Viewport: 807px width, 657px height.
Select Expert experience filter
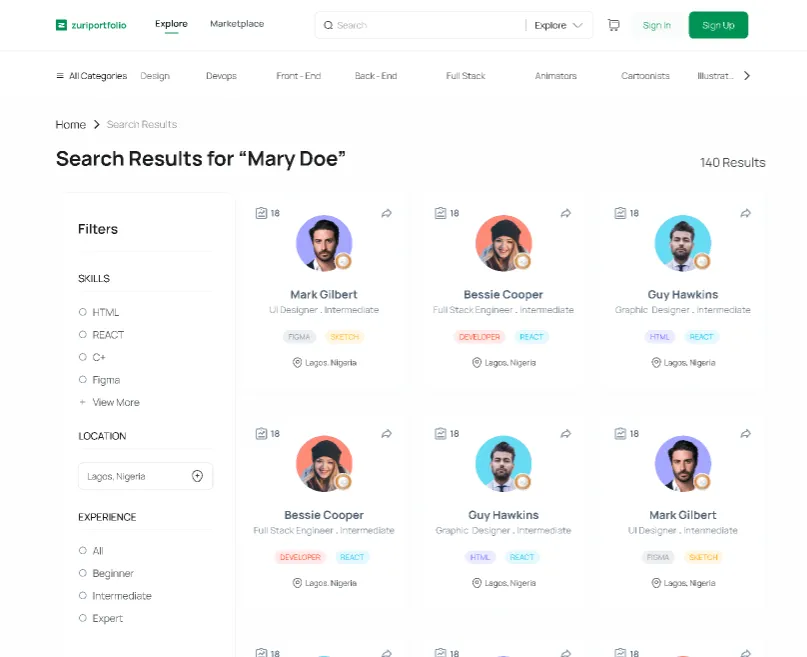pyautogui.click(x=82, y=618)
